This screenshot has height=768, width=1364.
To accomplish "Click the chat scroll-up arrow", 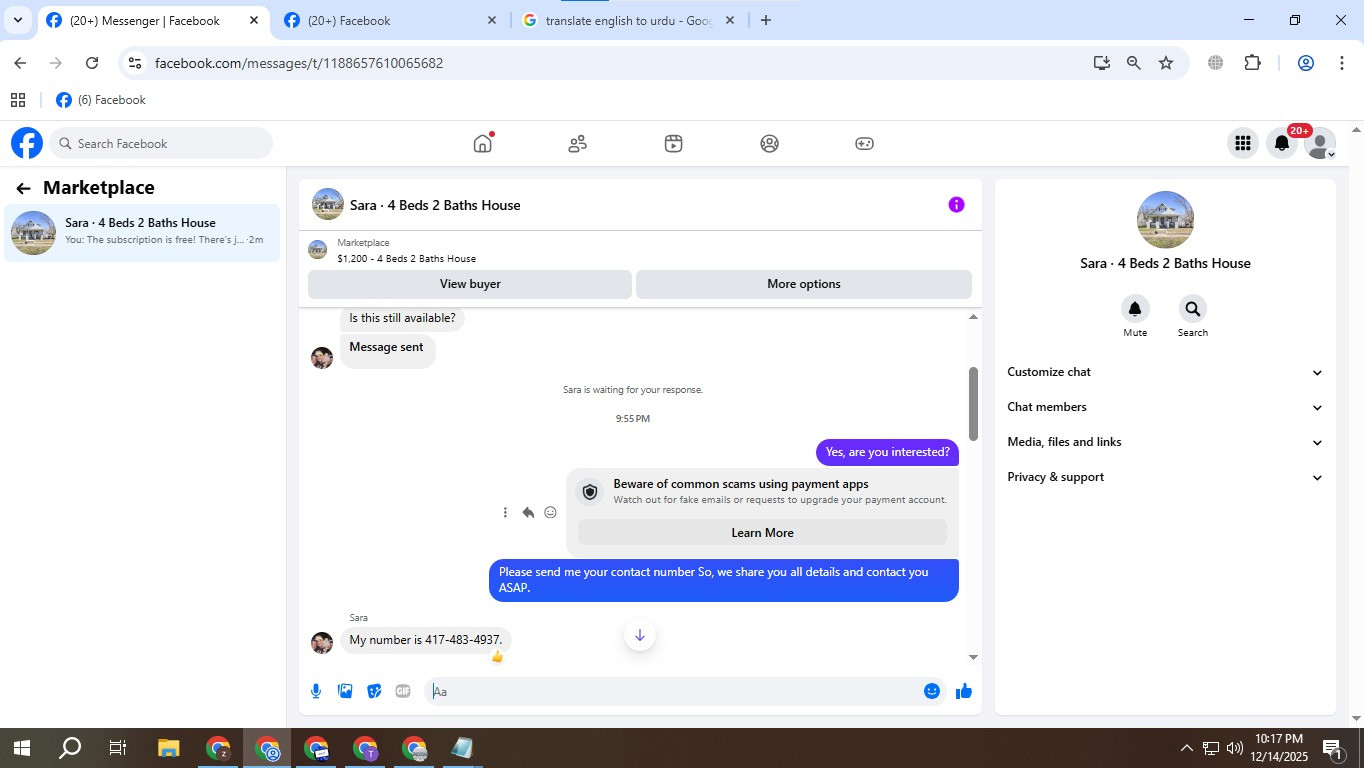I will [974, 317].
